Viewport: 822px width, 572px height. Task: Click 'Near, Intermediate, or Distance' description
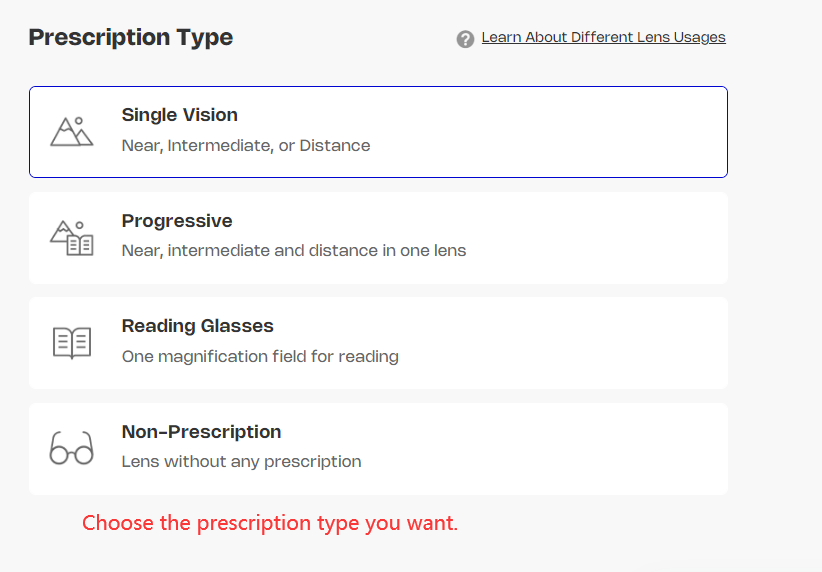pyautogui.click(x=245, y=146)
